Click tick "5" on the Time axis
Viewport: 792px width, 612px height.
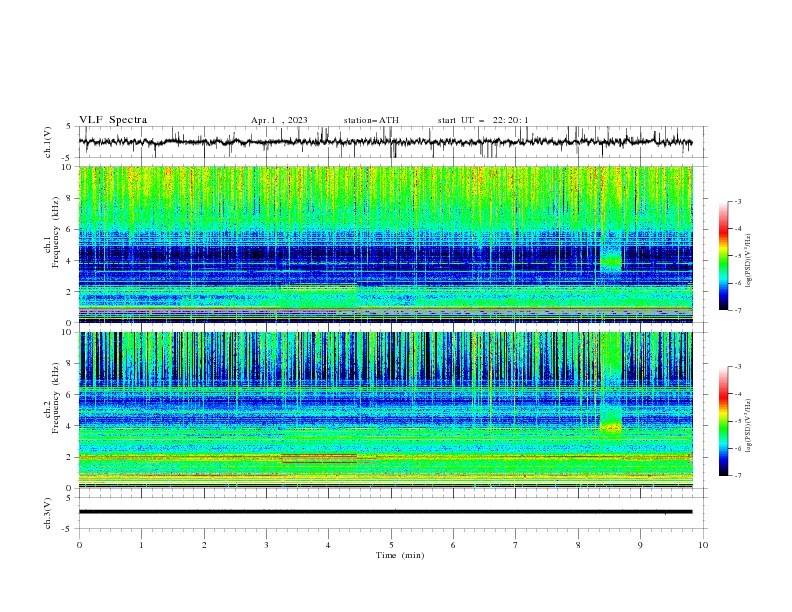(391, 545)
